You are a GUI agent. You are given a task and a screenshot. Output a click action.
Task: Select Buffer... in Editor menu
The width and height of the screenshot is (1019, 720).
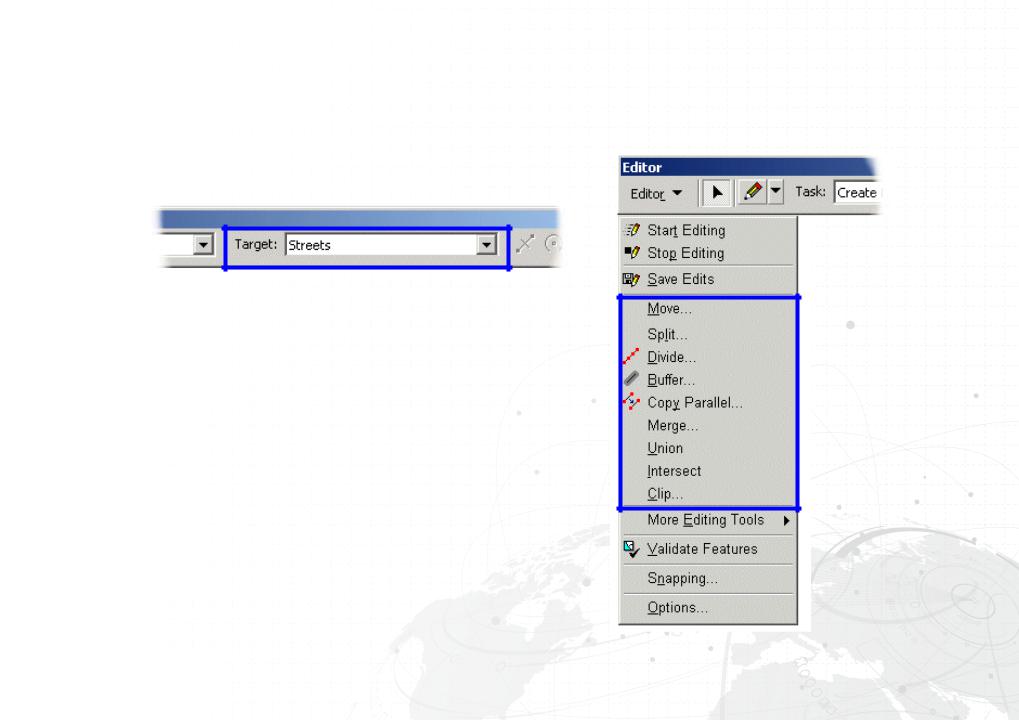pyautogui.click(x=708, y=379)
